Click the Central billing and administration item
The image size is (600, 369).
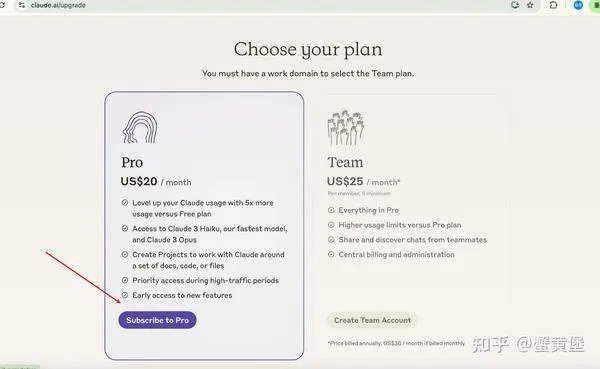396,255
